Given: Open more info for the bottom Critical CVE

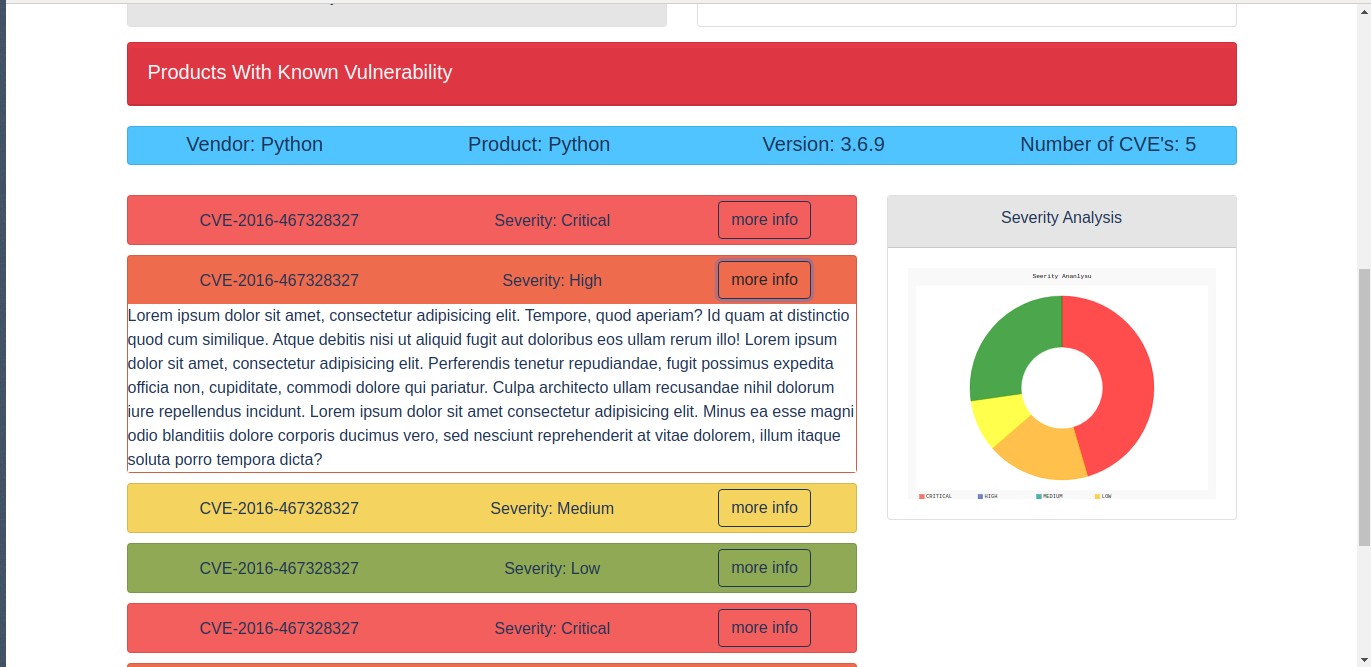Looking at the screenshot, I should 764,628.
